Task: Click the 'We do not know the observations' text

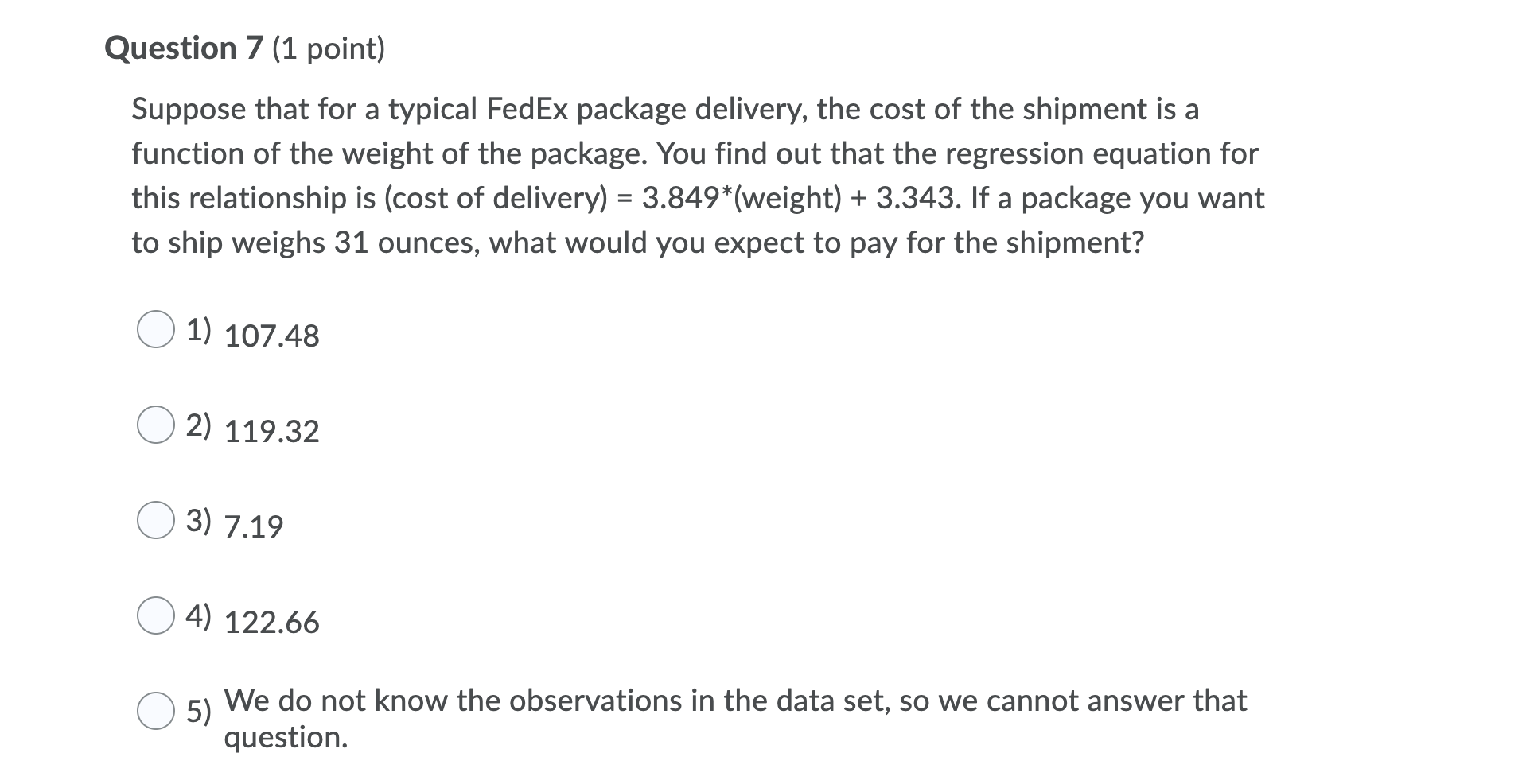Action: (735, 719)
